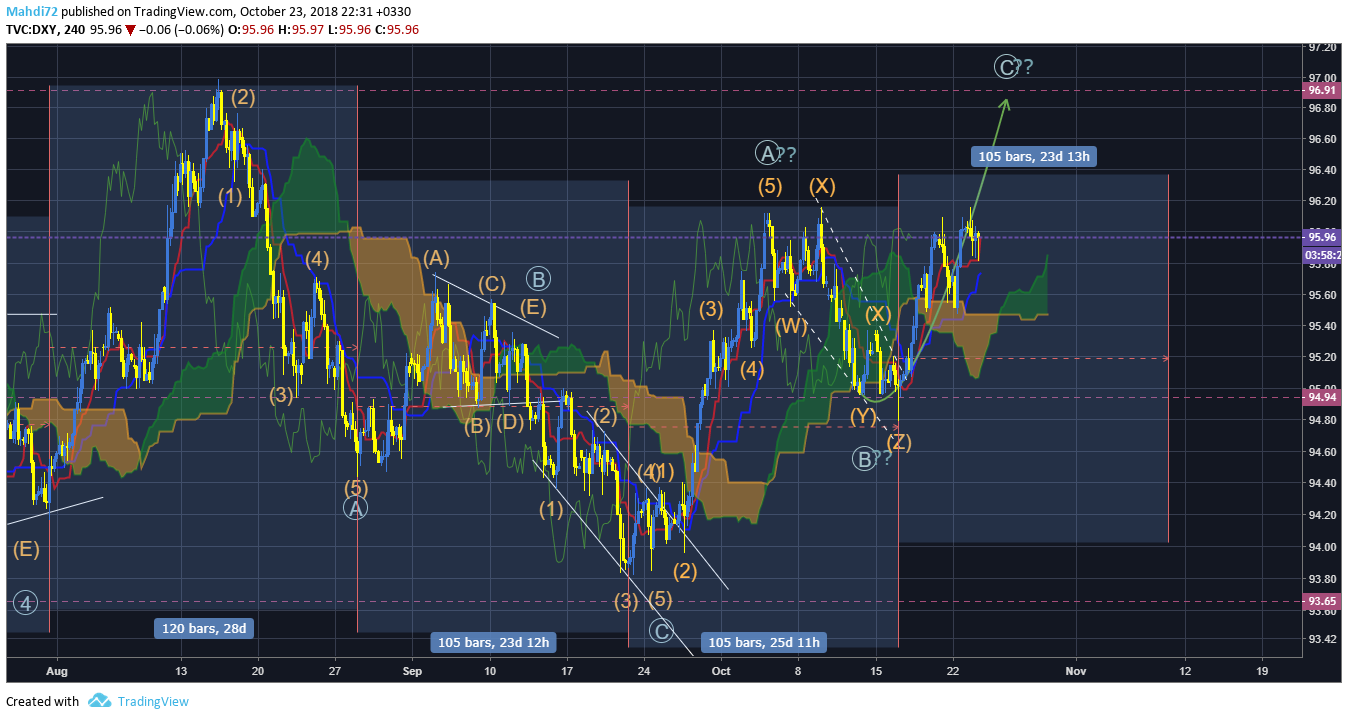1348x719 pixels.
Task: Select the H:95.97 high value
Action: 303,30
